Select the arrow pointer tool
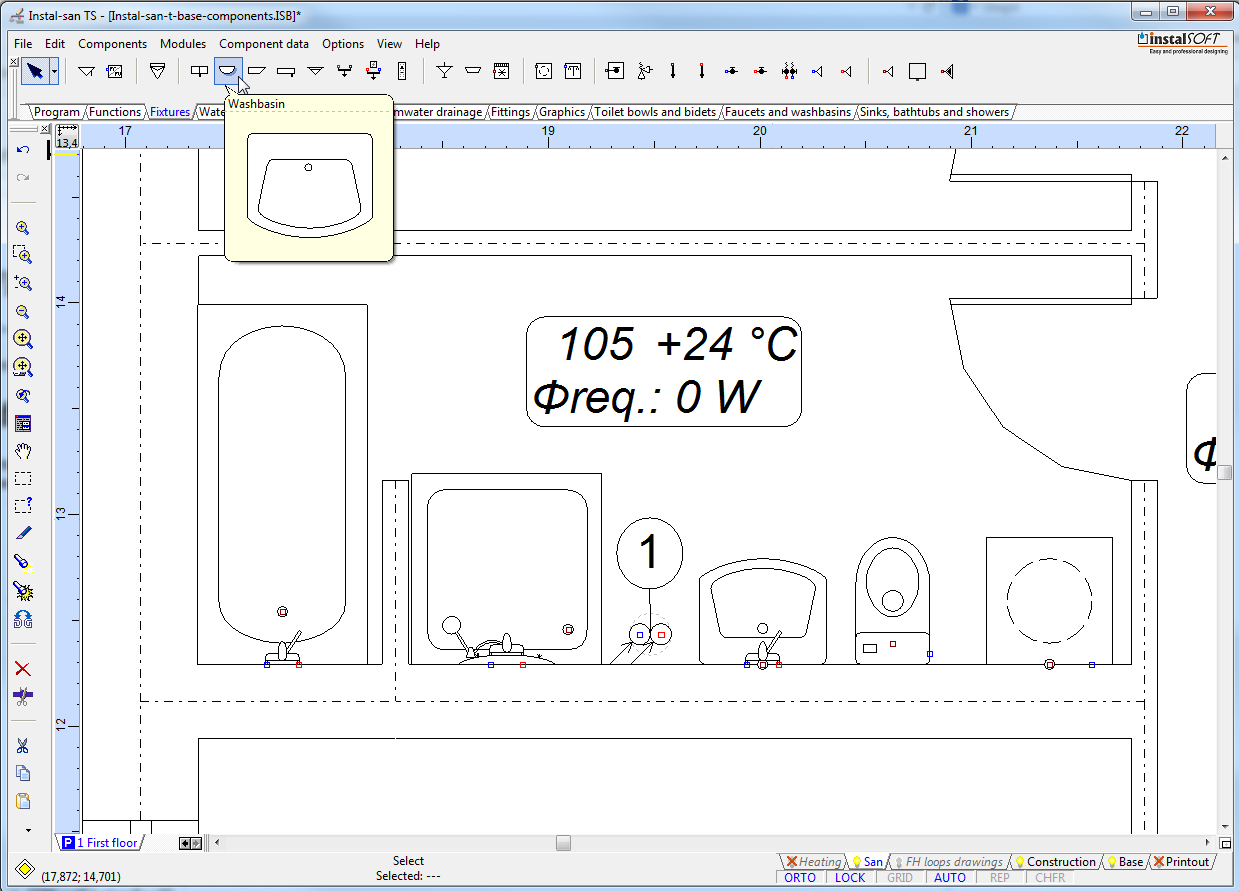 click(35, 71)
